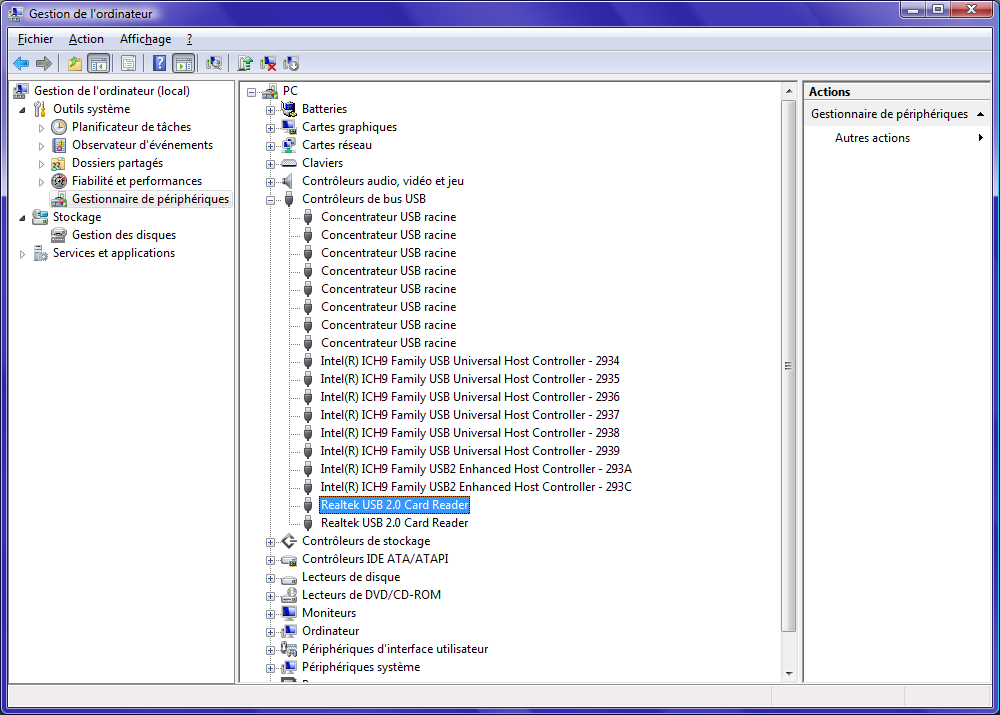The width and height of the screenshot is (1000, 715).
Task: Click the Planificateur de tâches clock icon
Action: tap(59, 127)
